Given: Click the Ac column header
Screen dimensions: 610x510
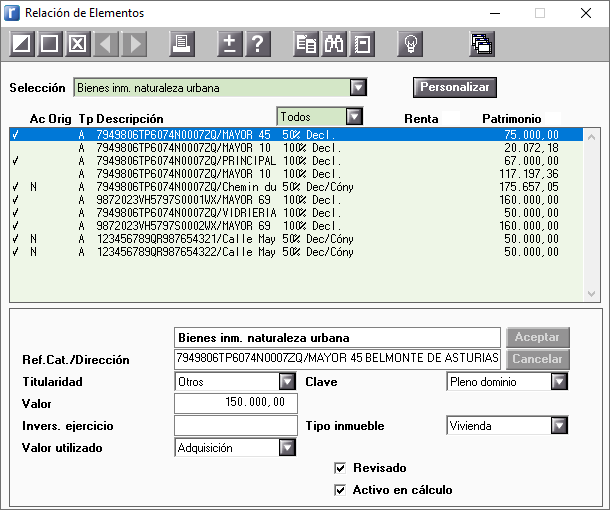Looking at the screenshot, I should 37,119.
